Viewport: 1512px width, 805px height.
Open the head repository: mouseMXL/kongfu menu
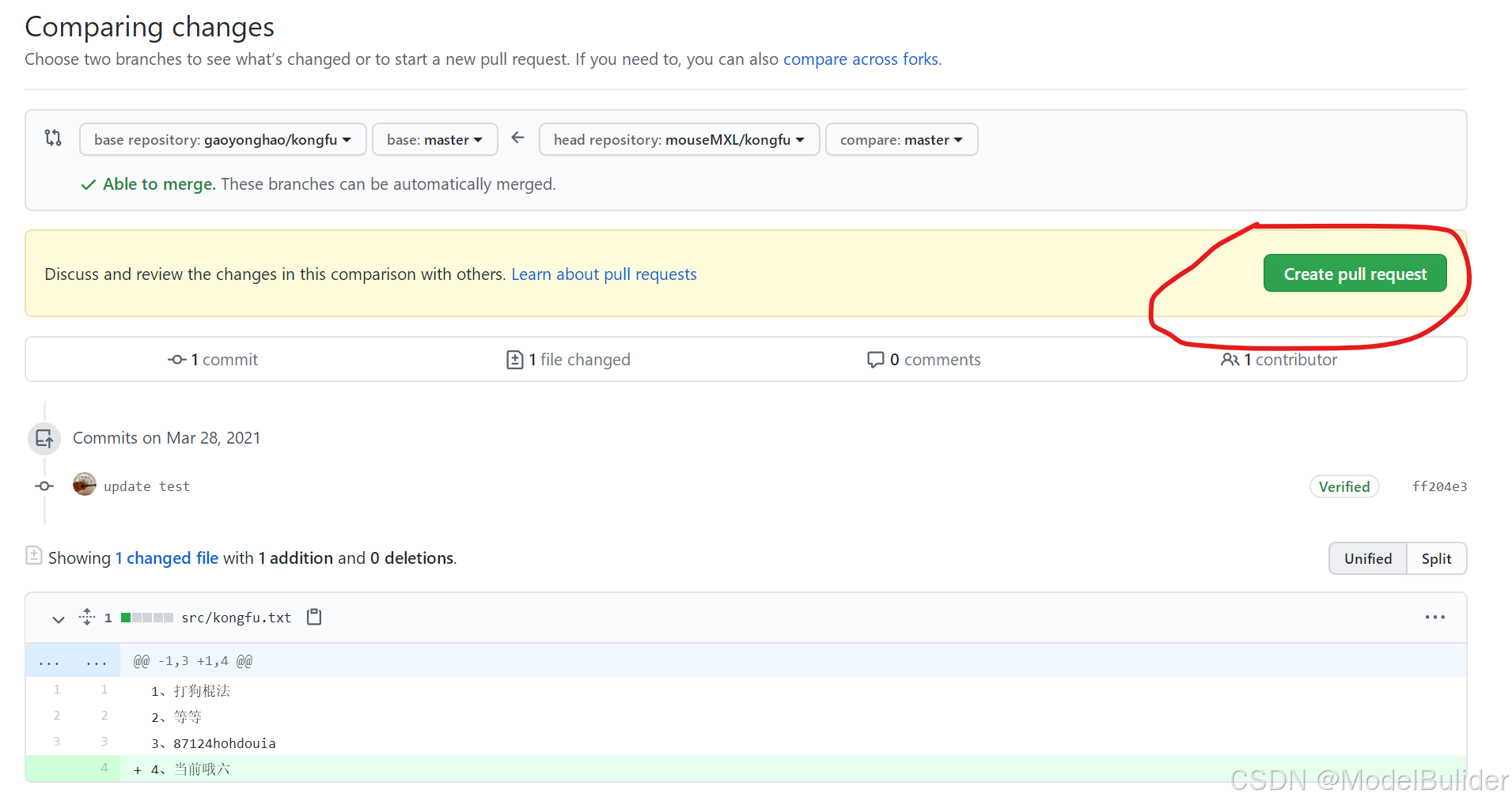point(678,139)
